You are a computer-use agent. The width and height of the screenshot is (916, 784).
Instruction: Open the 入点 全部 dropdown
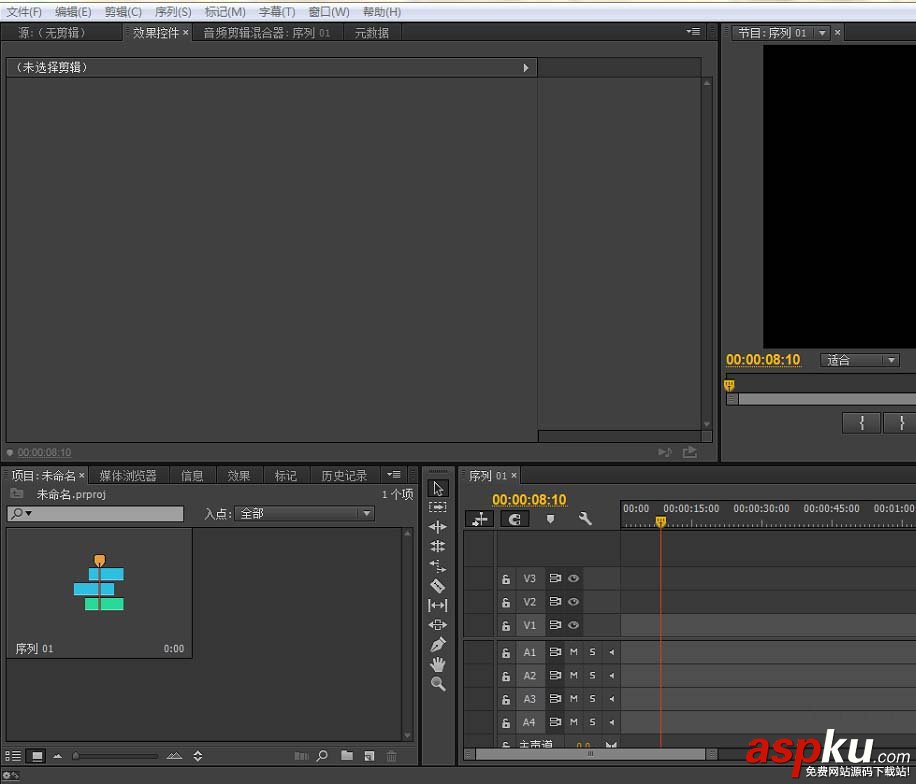(304, 514)
